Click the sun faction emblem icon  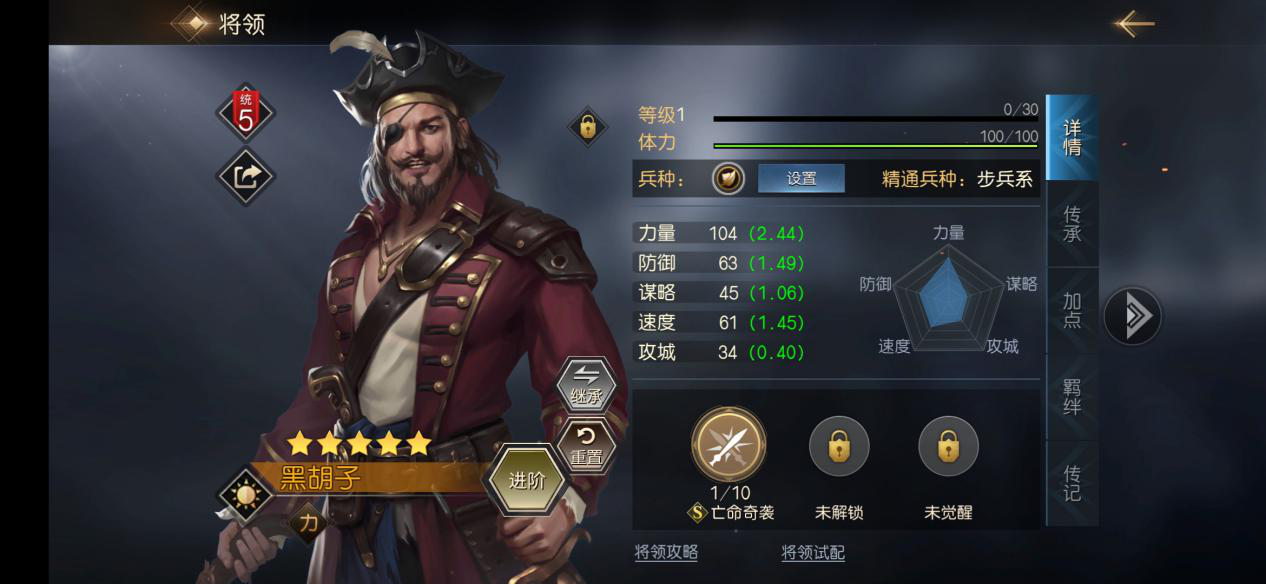pos(244,493)
